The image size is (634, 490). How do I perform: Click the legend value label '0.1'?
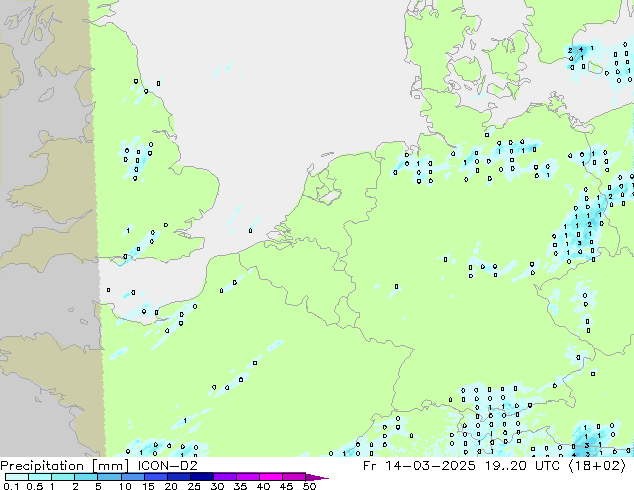coord(11,486)
